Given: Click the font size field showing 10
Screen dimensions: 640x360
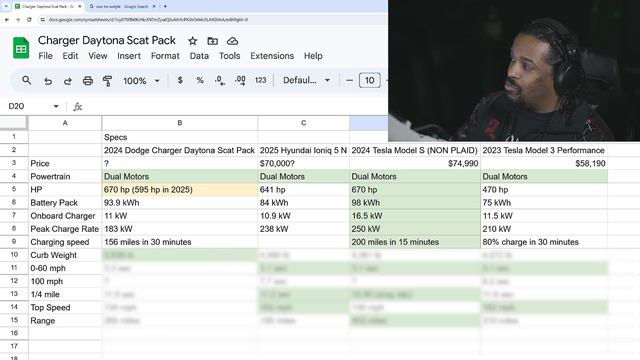Looking at the screenshot, I should coord(369,80).
